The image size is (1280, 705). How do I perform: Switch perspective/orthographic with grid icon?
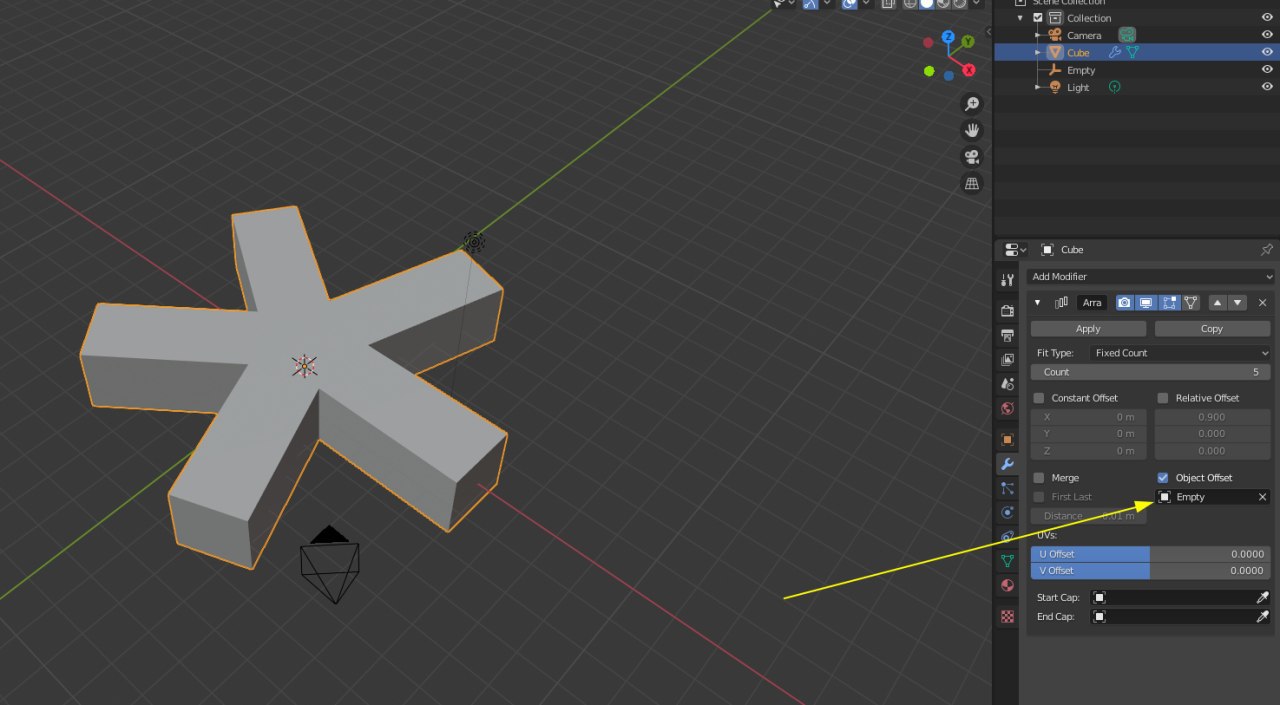[971, 184]
